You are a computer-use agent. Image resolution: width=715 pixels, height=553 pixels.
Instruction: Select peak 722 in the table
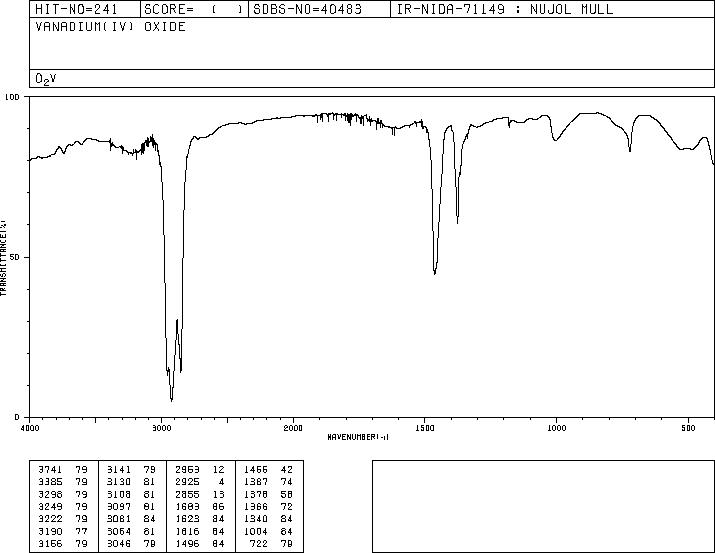(259, 544)
